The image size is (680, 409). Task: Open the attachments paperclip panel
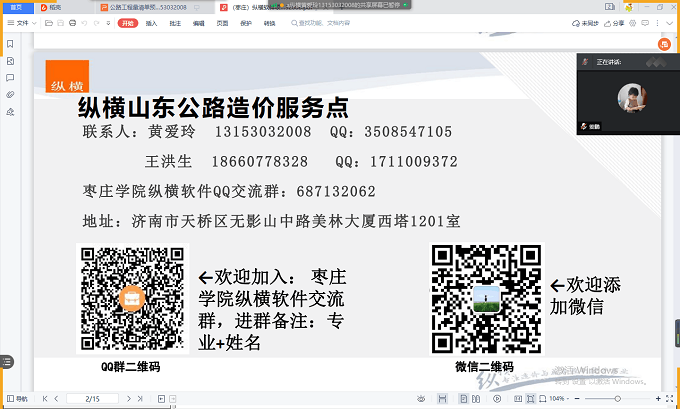(x=10, y=94)
